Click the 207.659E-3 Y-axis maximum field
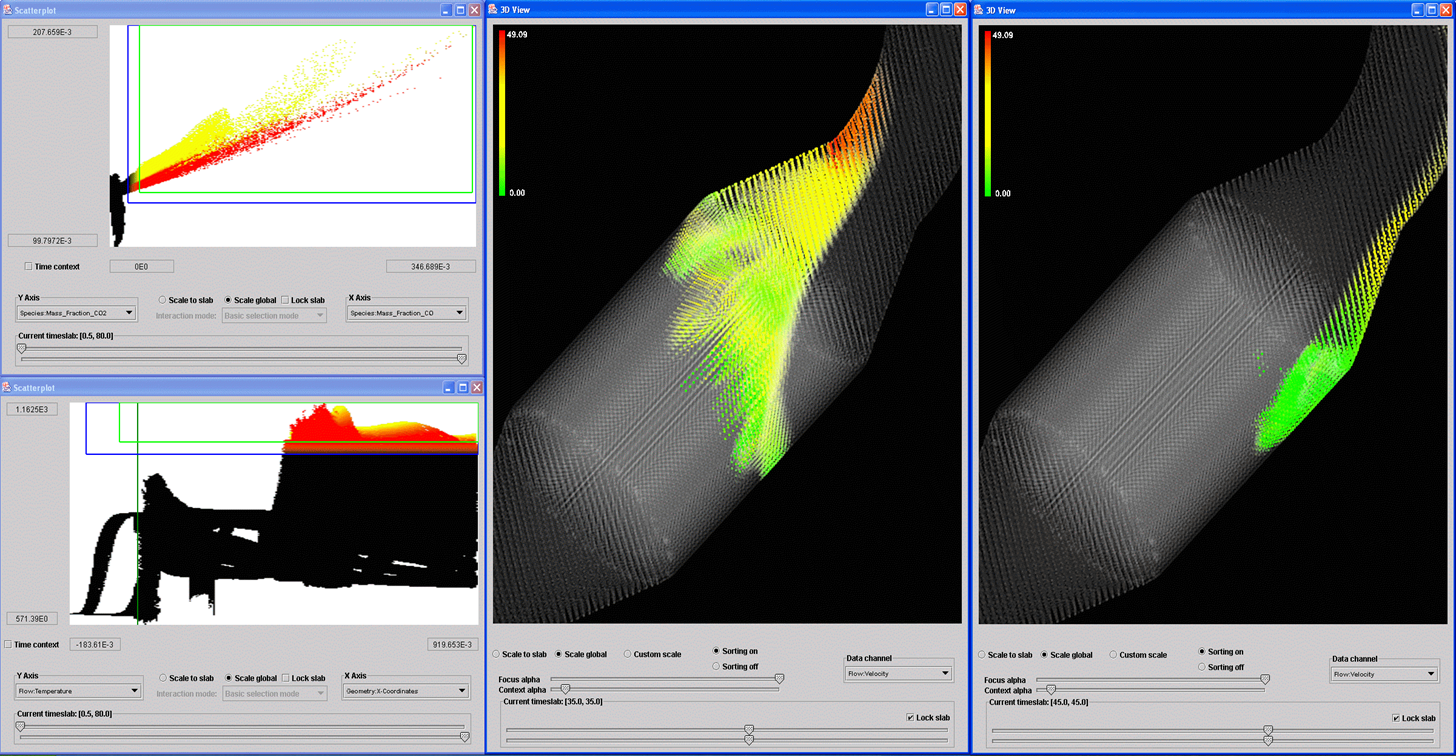The image size is (1456, 756). point(53,32)
